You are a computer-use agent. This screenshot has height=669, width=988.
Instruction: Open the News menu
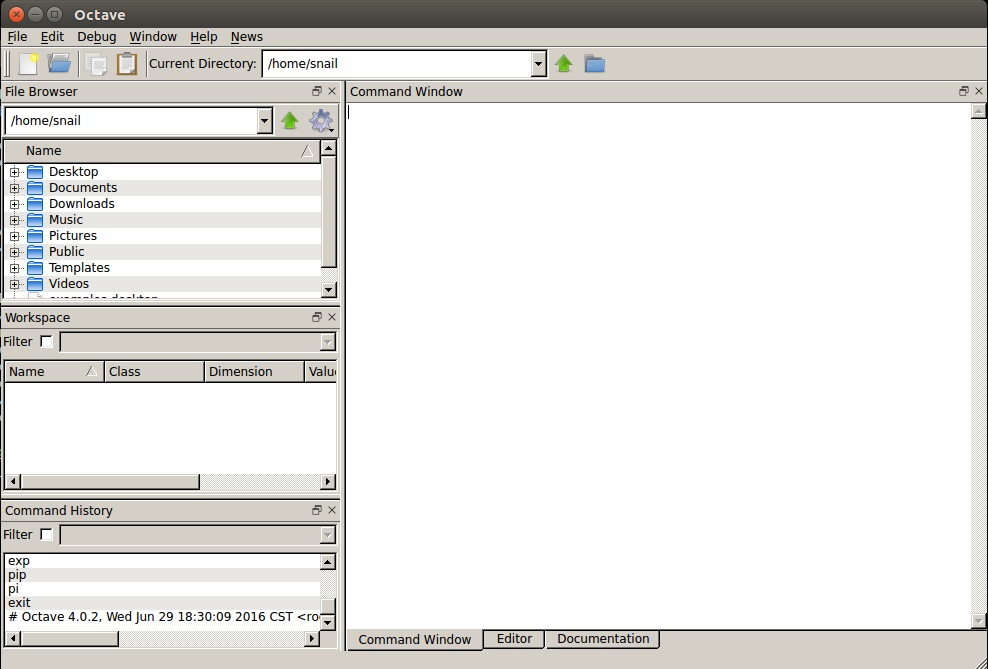[x=246, y=37]
